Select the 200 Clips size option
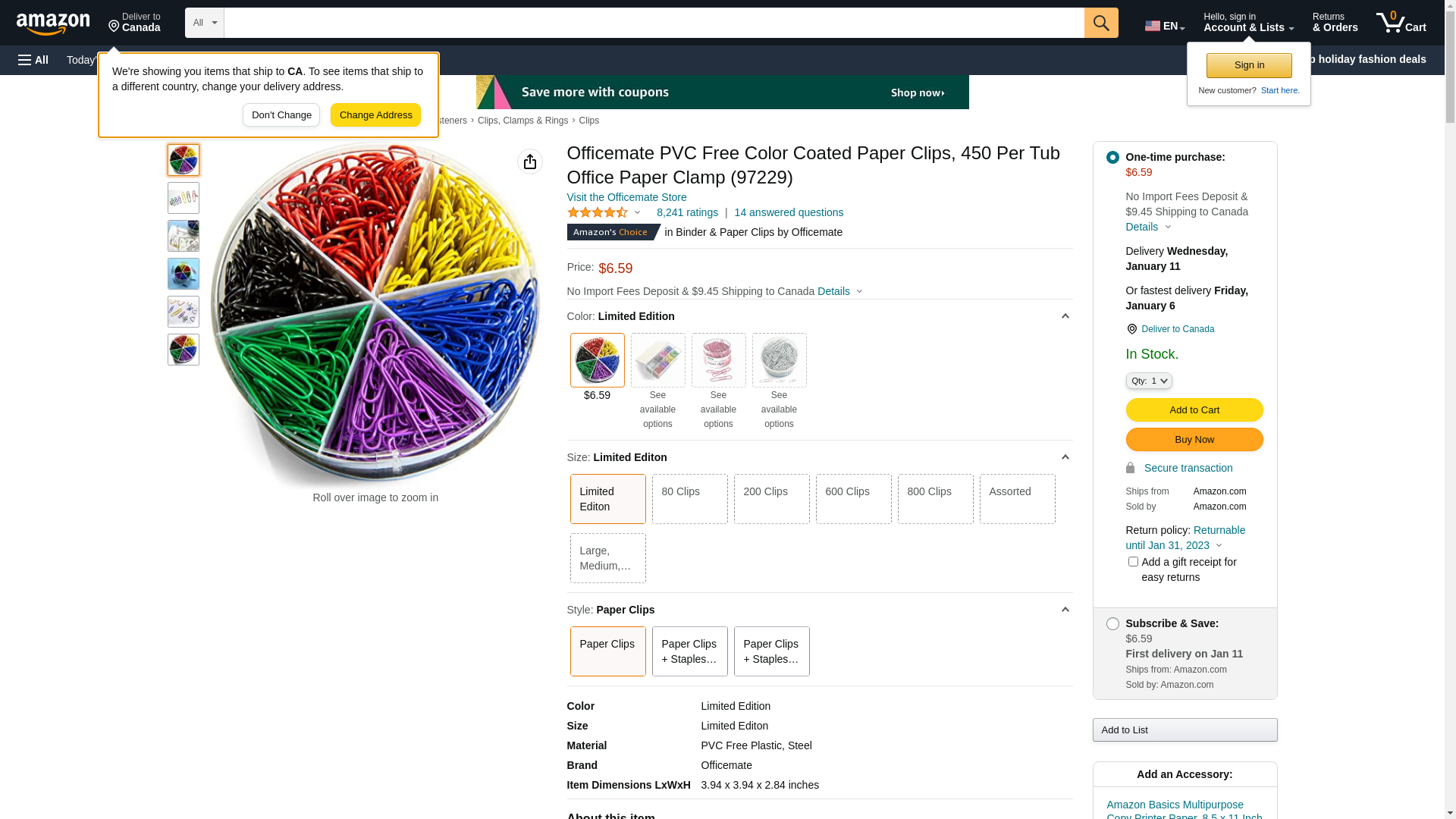Image resolution: width=1456 pixels, height=819 pixels. [771, 499]
